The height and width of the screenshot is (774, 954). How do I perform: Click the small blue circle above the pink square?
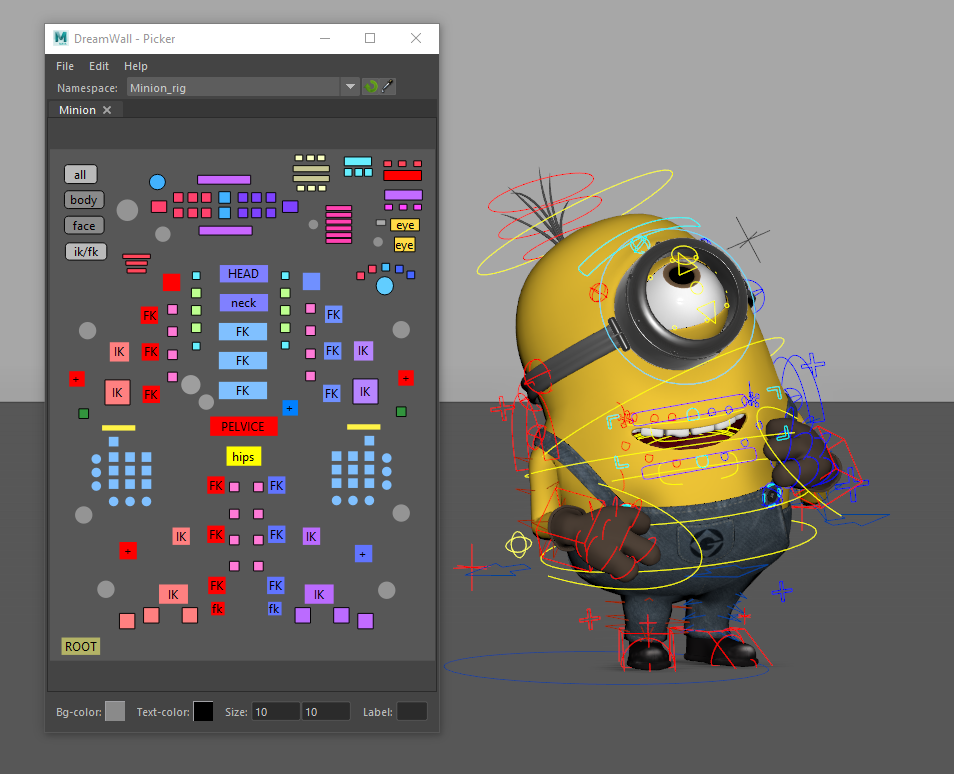[157, 182]
